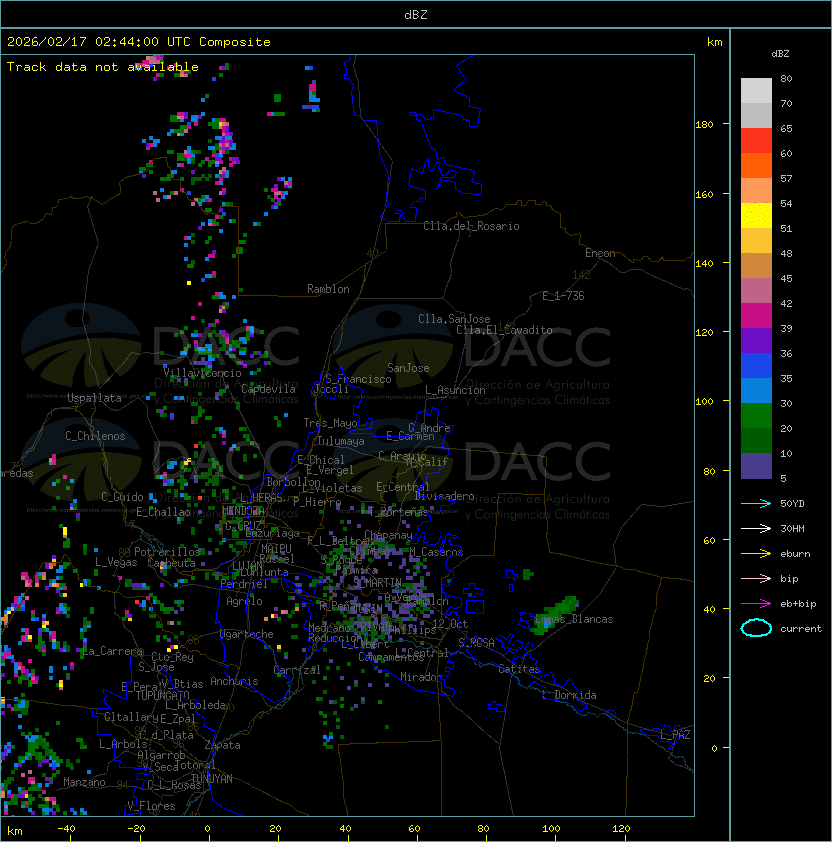Screen dimensions: 832x842
Task: Click the 'La_Carrera' map label
Action: pos(113,651)
